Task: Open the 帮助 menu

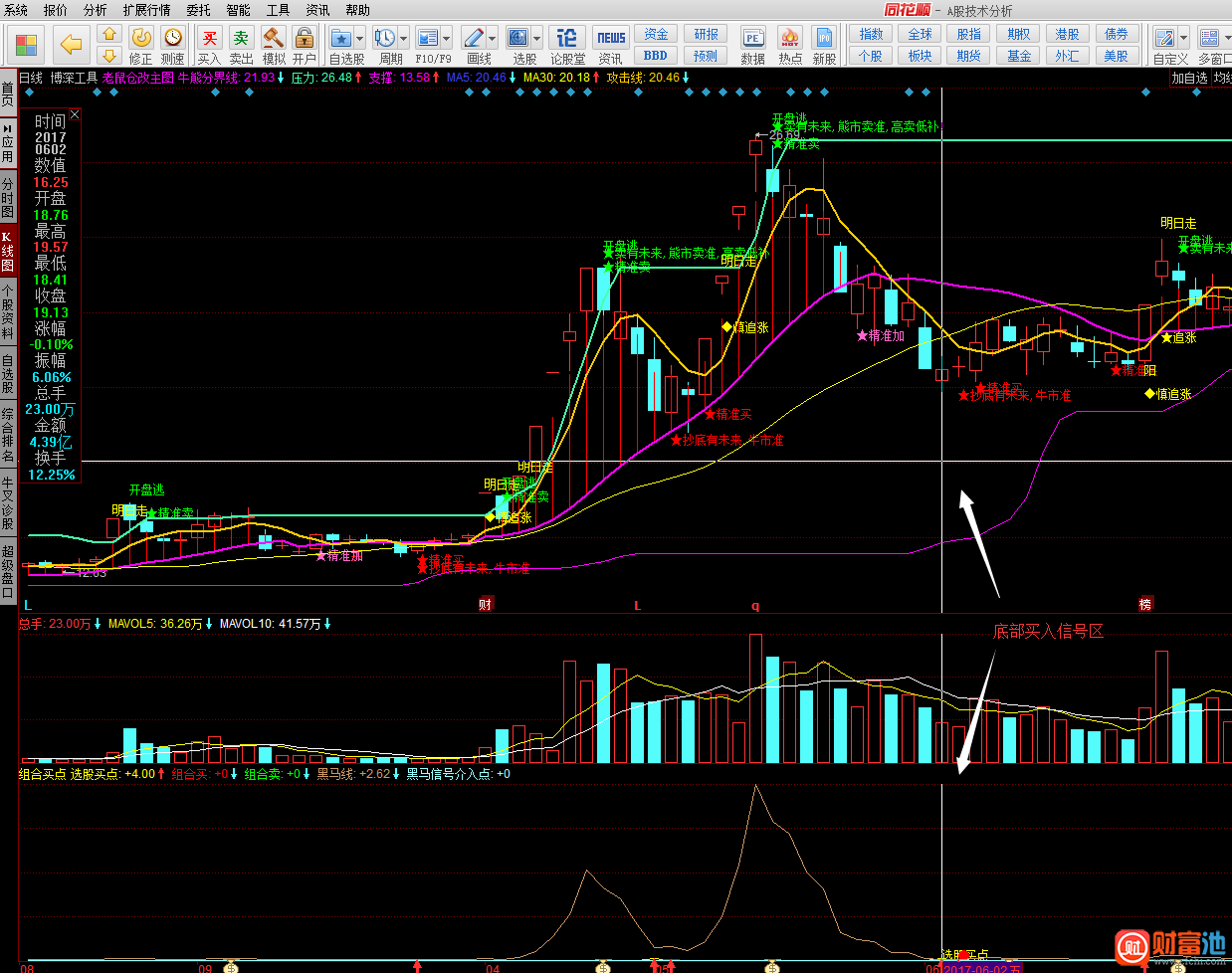Action: point(358,10)
